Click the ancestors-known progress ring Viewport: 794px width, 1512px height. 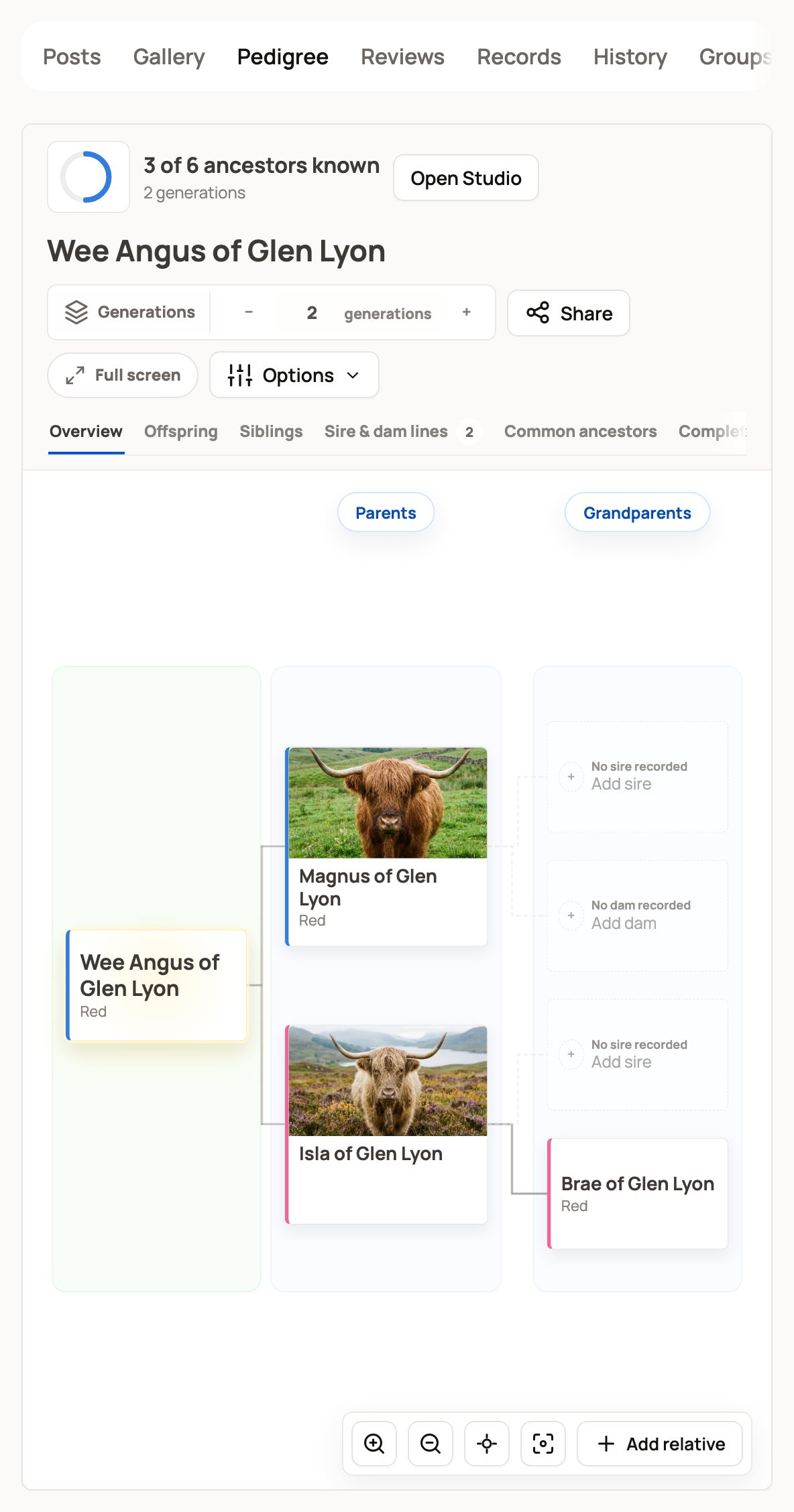click(x=87, y=177)
